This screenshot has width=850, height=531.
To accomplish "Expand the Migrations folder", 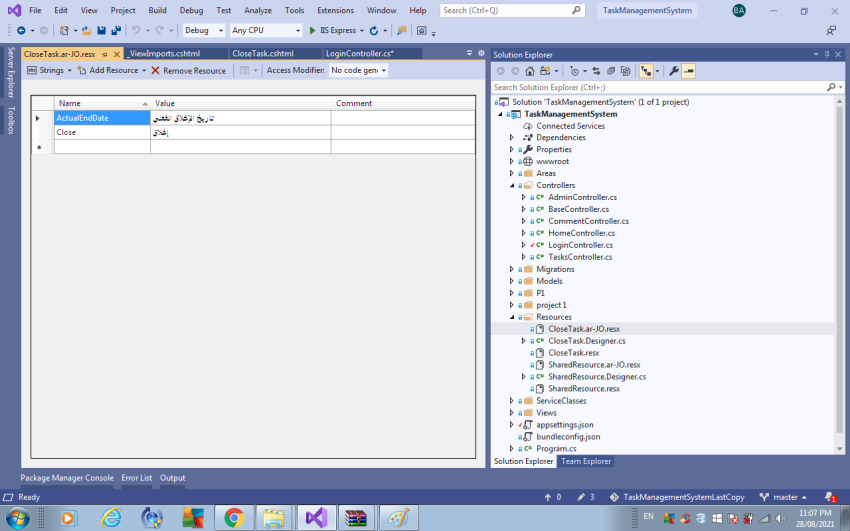I will coord(512,269).
